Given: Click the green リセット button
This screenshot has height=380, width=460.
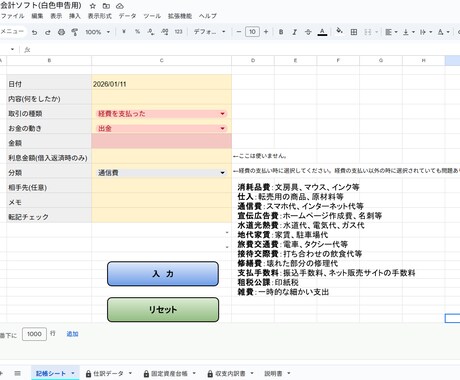Looking at the screenshot, I should 163,309.
